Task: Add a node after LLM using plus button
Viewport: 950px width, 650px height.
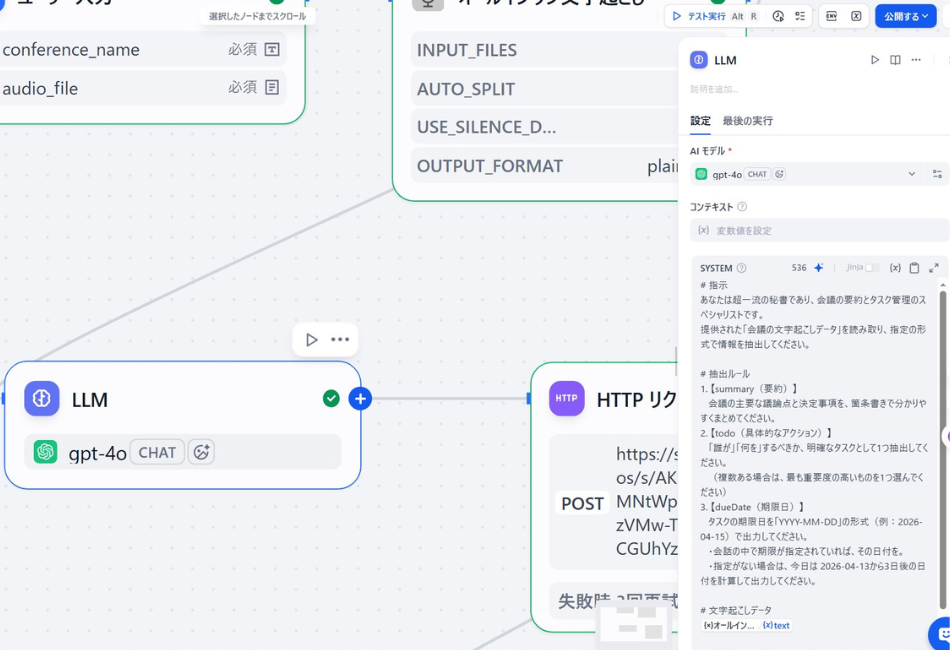Action: (x=360, y=398)
